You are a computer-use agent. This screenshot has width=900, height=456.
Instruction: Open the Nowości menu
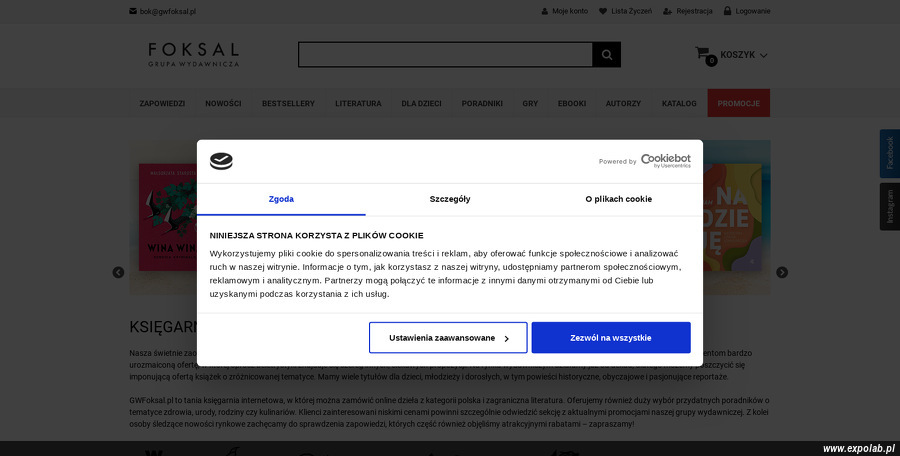(223, 103)
